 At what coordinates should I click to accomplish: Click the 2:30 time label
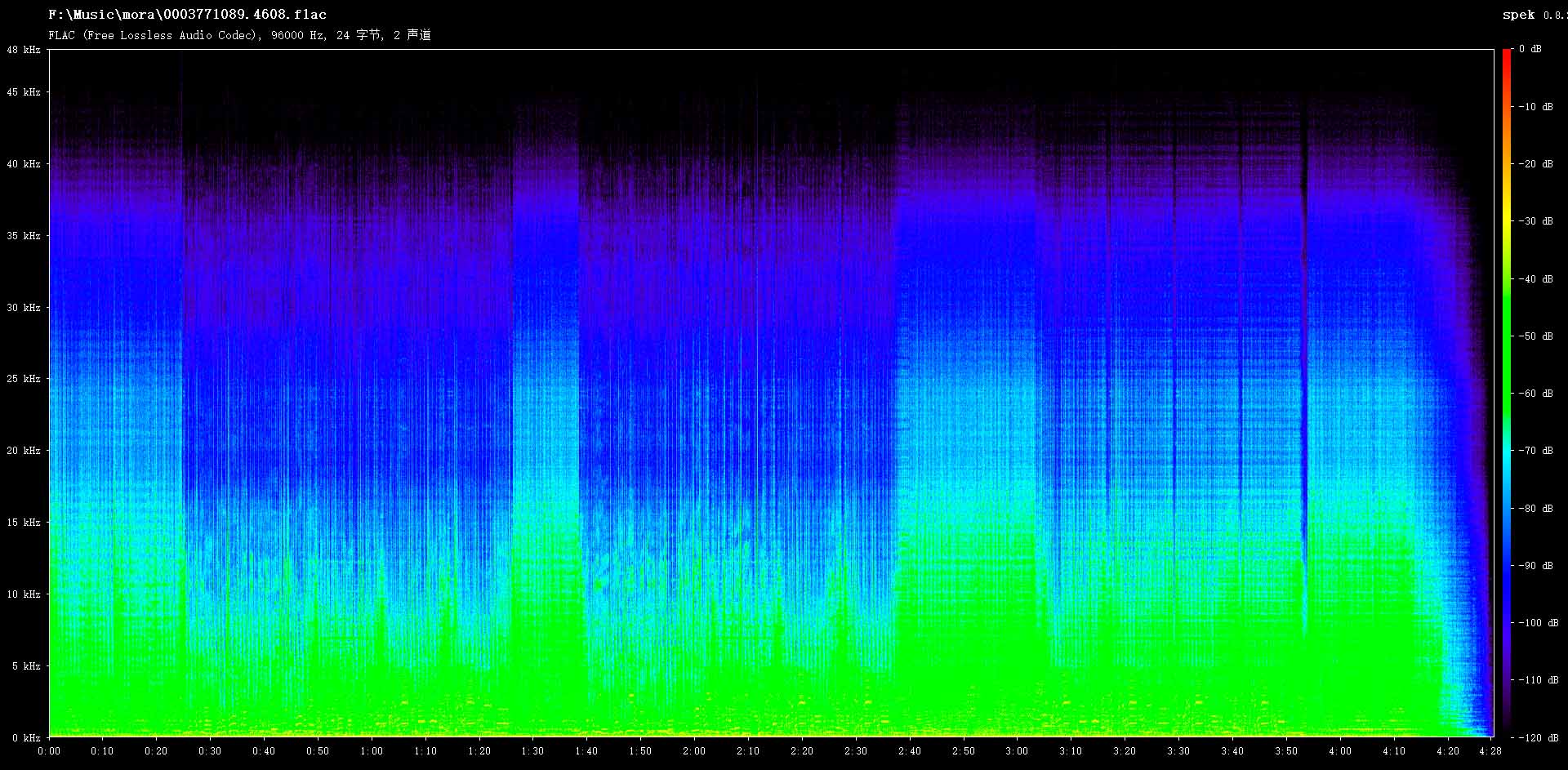(x=855, y=751)
